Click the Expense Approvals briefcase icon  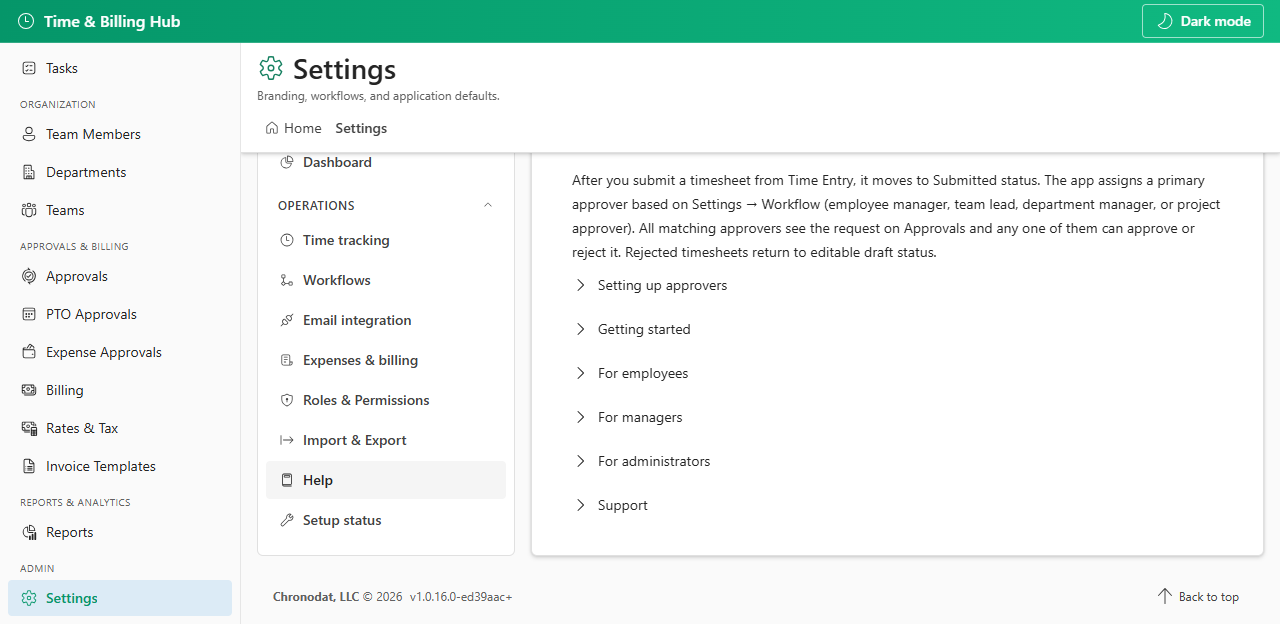tap(29, 352)
